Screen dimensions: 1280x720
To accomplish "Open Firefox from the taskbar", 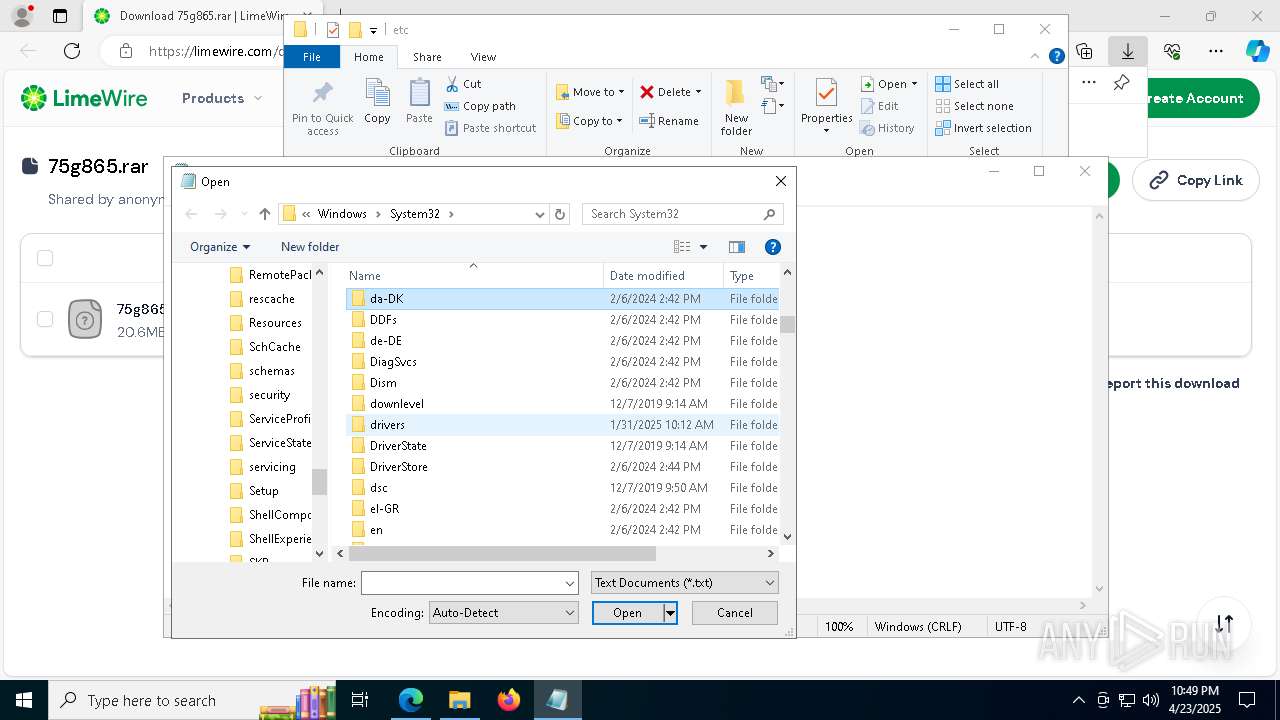I will [508, 700].
